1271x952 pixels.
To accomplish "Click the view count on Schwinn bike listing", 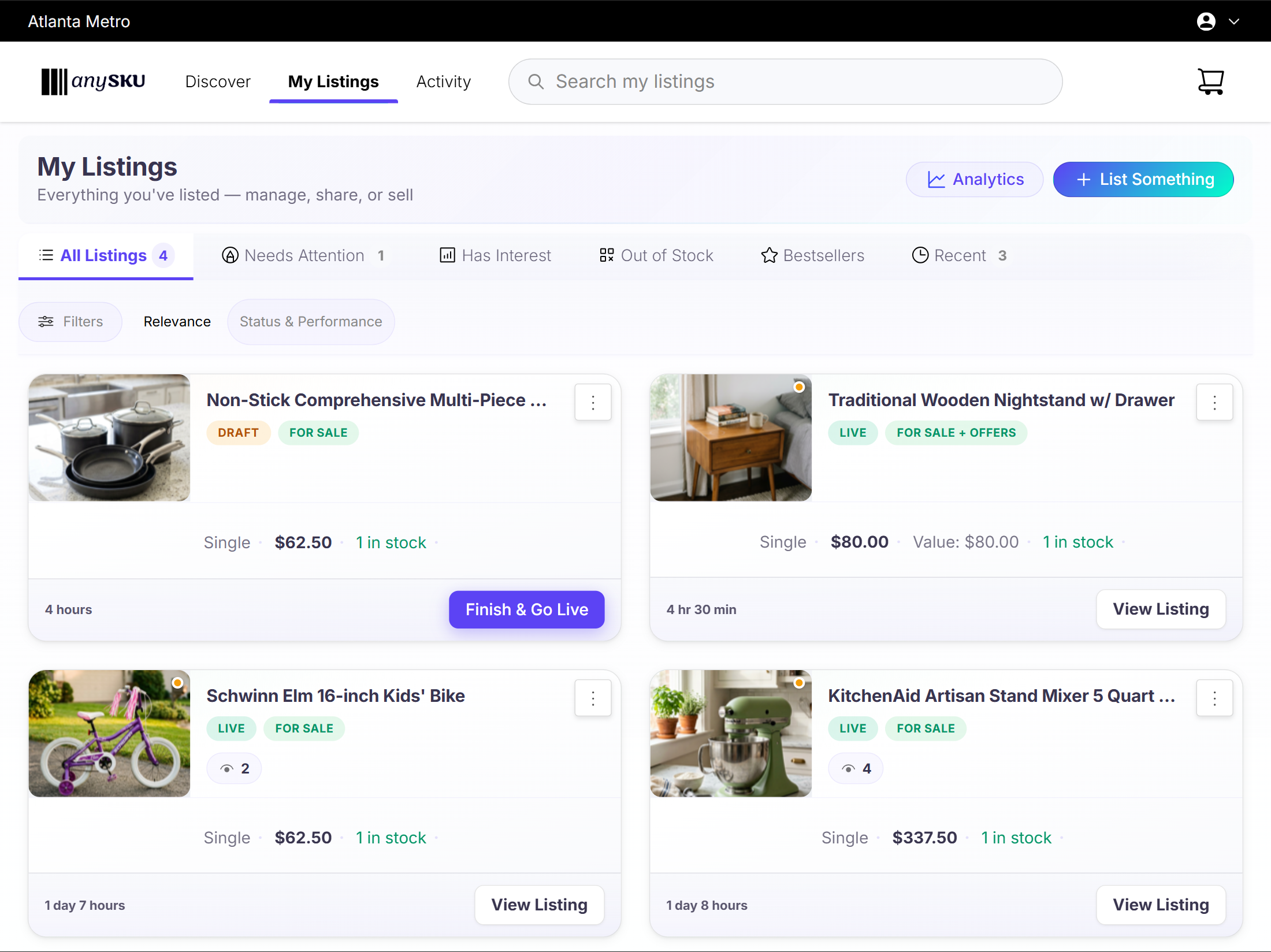I will tap(233, 768).
